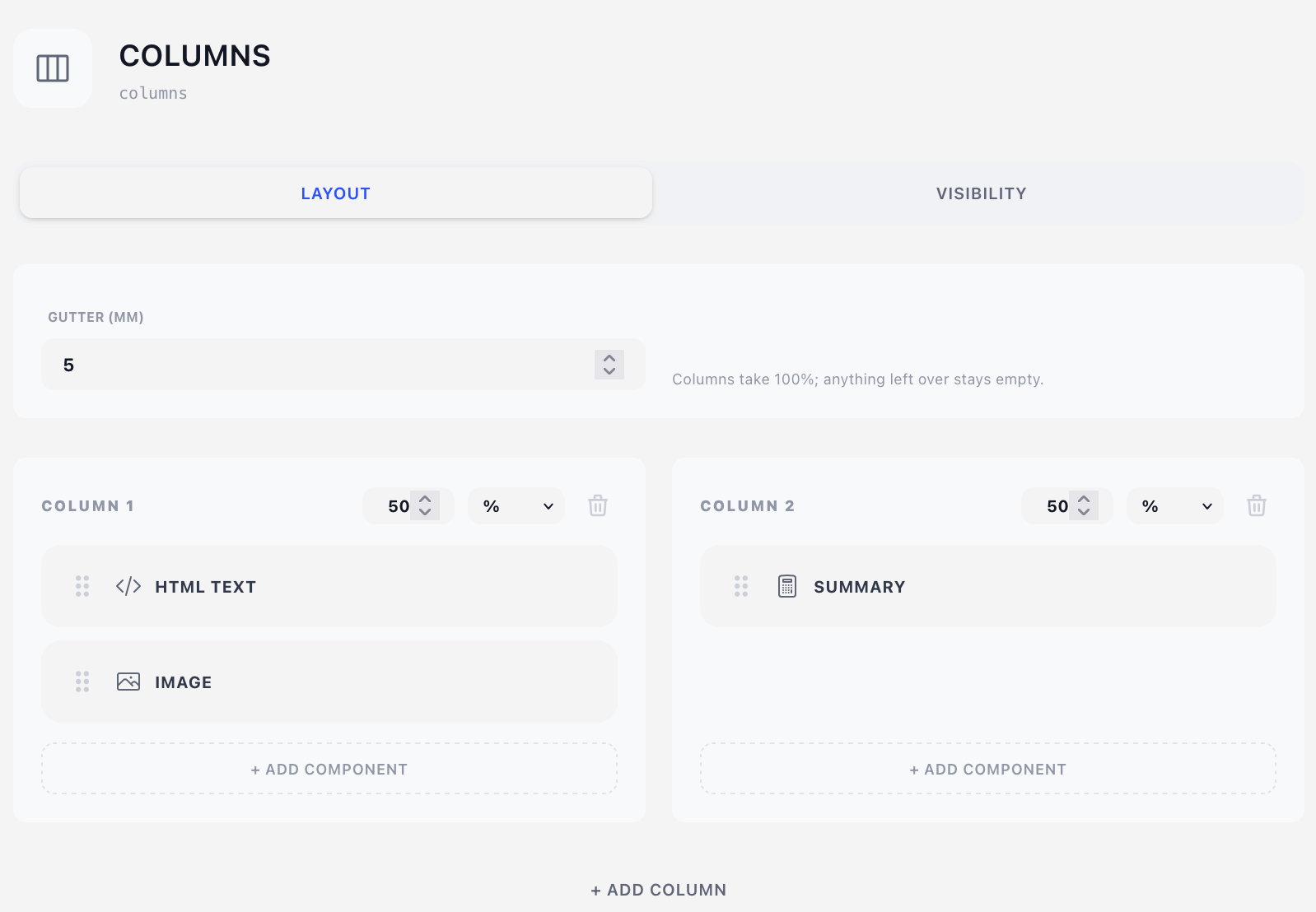Switch to the Layout tab
Image resolution: width=1316 pixels, height=912 pixels.
point(336,193)
